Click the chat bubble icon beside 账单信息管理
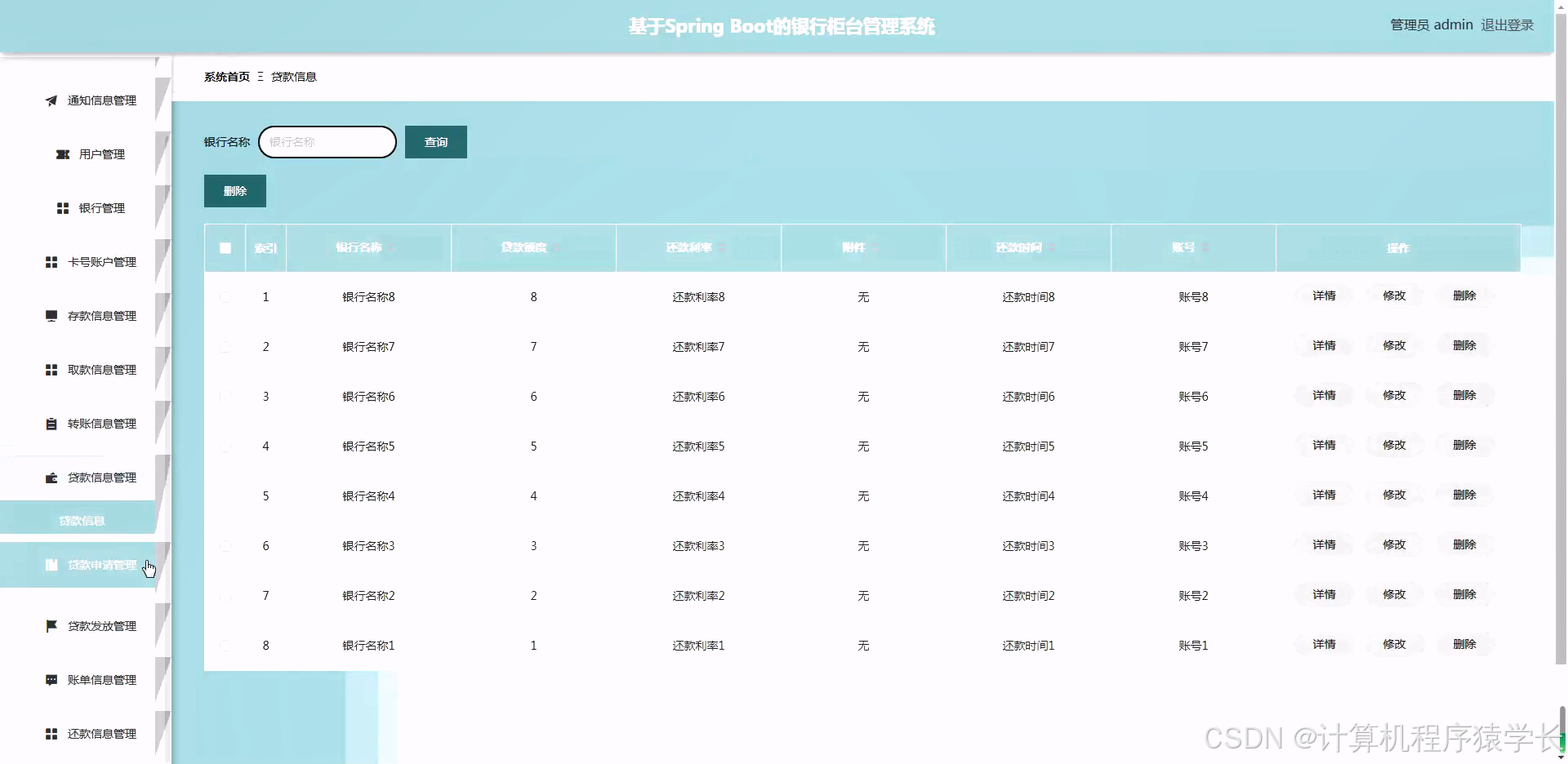 click(x=51, y=680)
